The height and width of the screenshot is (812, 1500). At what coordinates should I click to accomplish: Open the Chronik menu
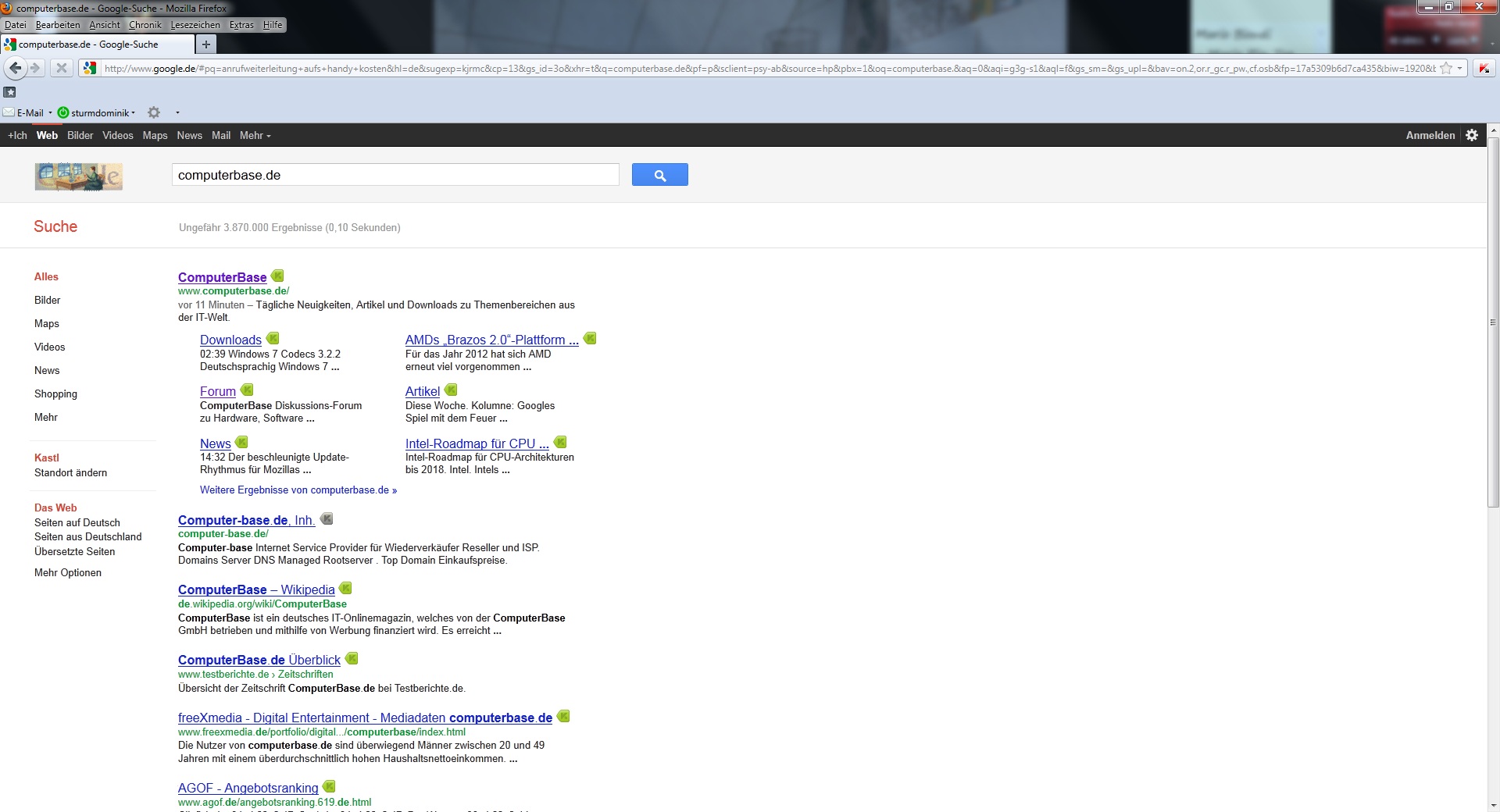pos(145,25)
